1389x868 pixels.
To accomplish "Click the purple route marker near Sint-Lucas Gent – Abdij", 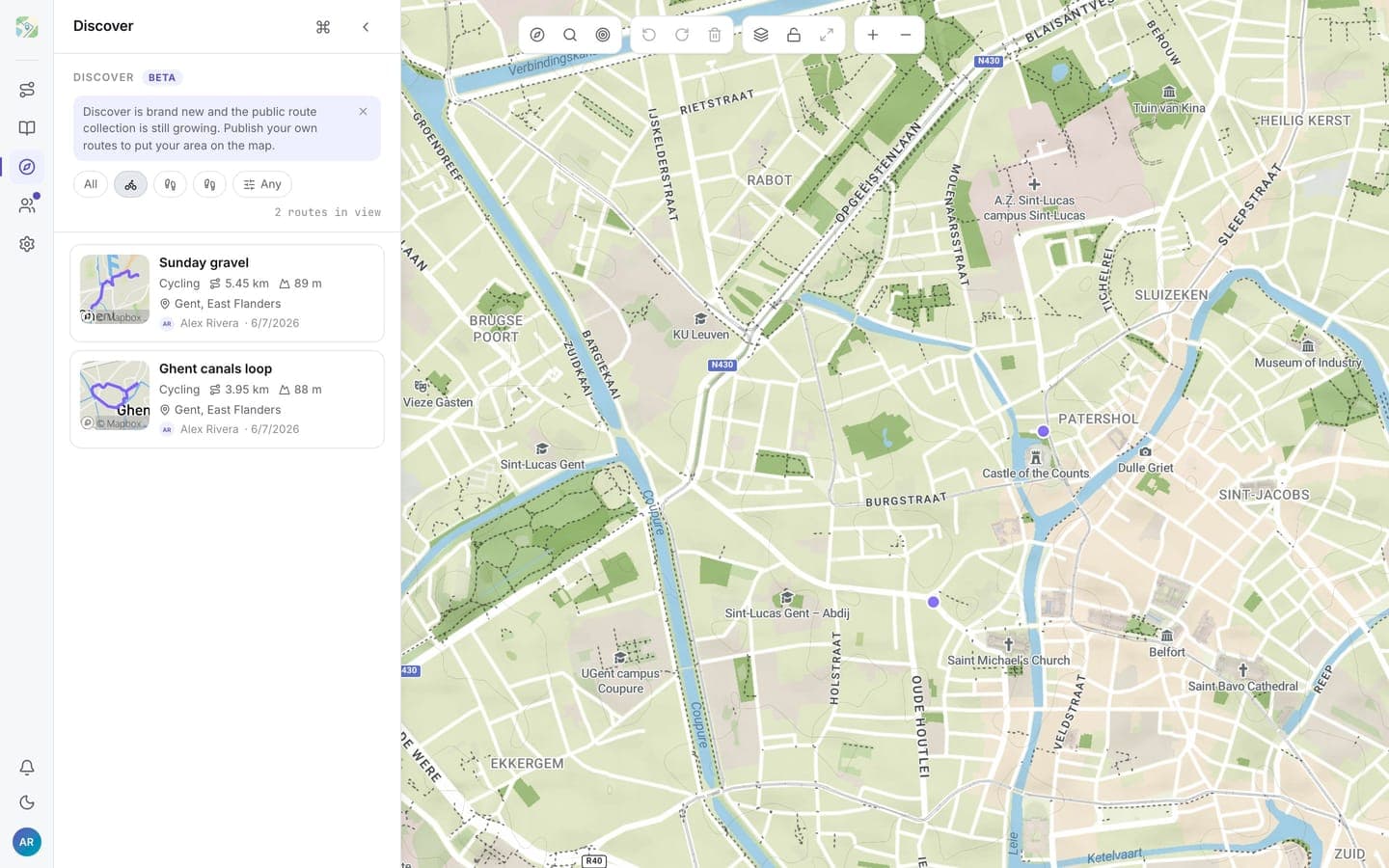I will coord(933,602).
